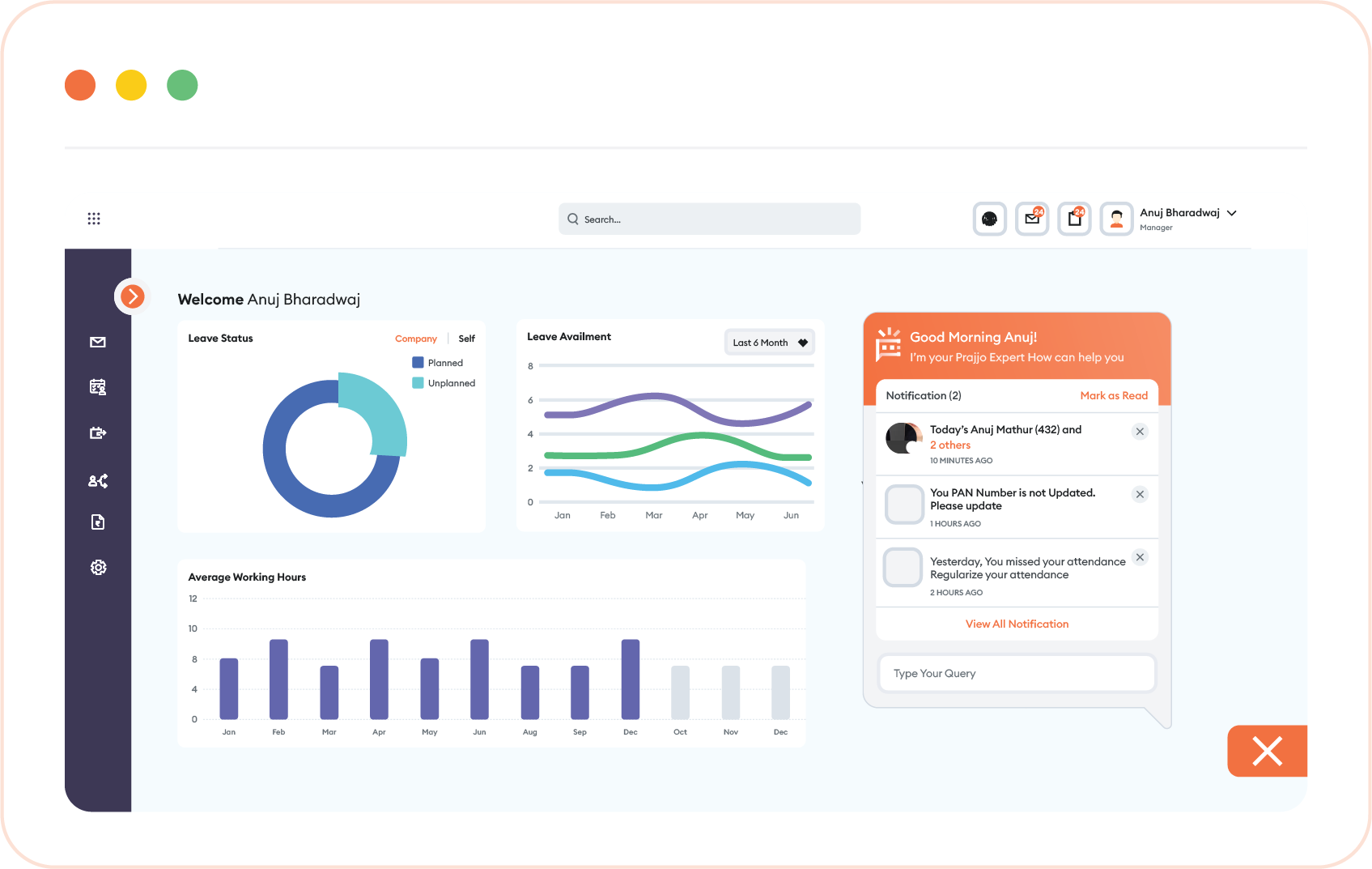Dismiss the PAN Number notification
This screenshot has height=869, width=1372.
[1140, 494]
